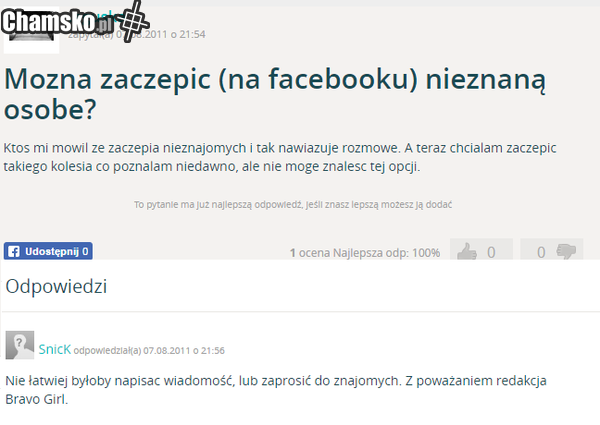Click the Odpowiedzi section heading
This screenshot has height=425, width=600.
pos(56,287)
